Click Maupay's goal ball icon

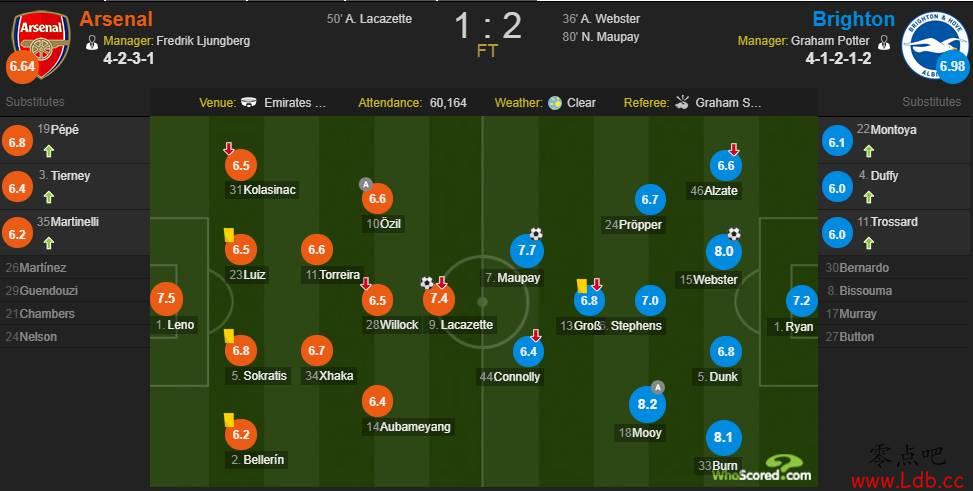536,234
